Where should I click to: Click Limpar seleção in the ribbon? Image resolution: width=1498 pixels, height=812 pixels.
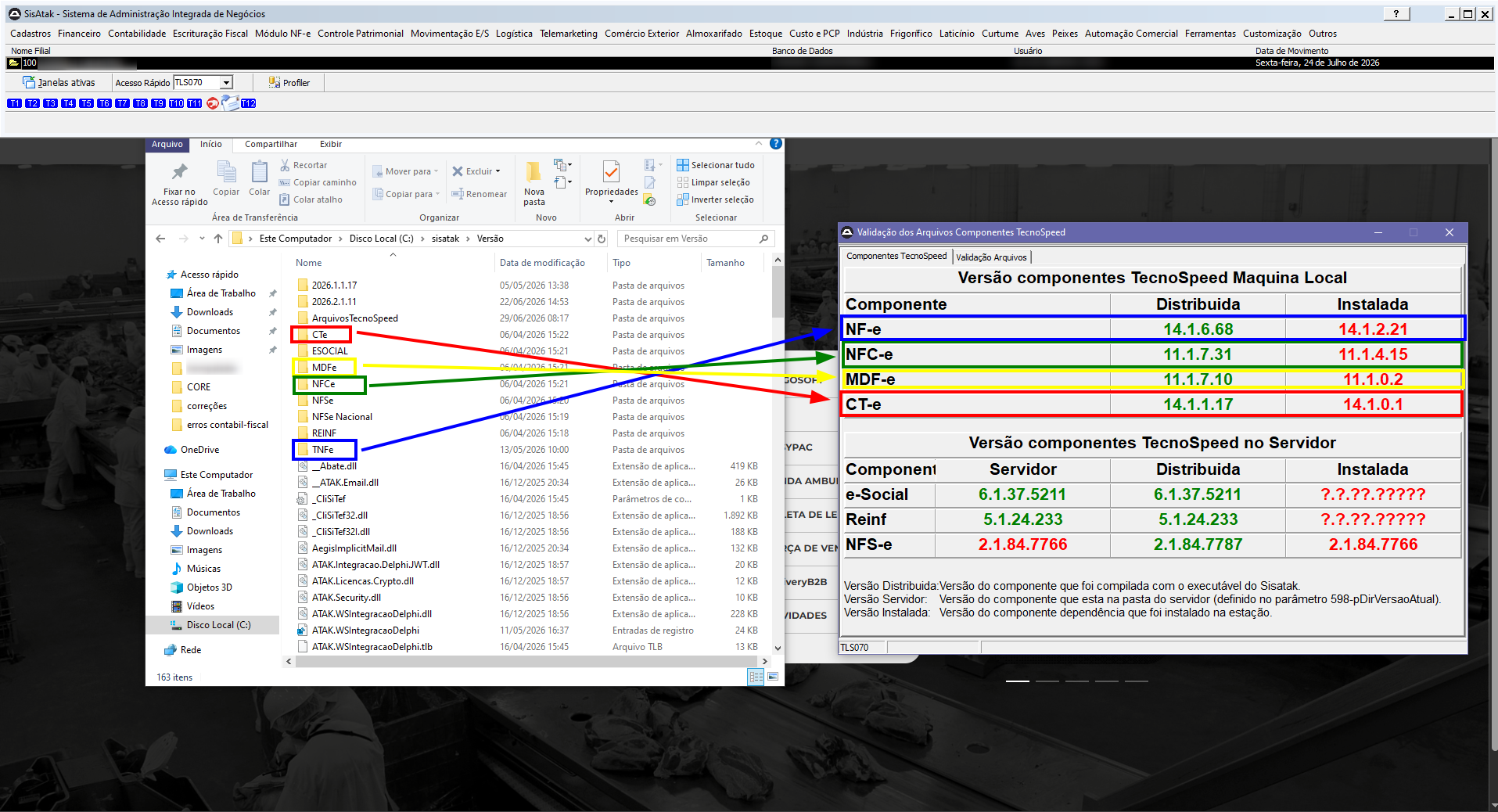coord(713,182)
